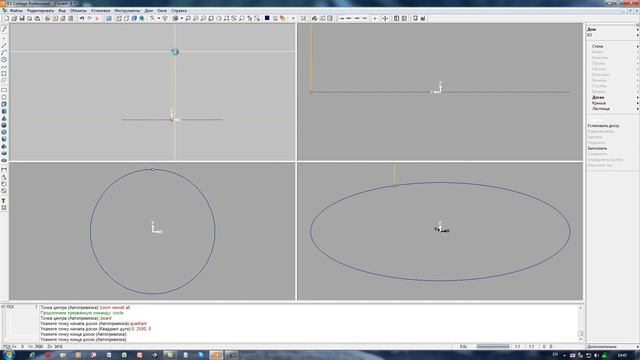Screen dimensions: 640x360
Task: Open the Вид menu
Action: click(62, 11)
